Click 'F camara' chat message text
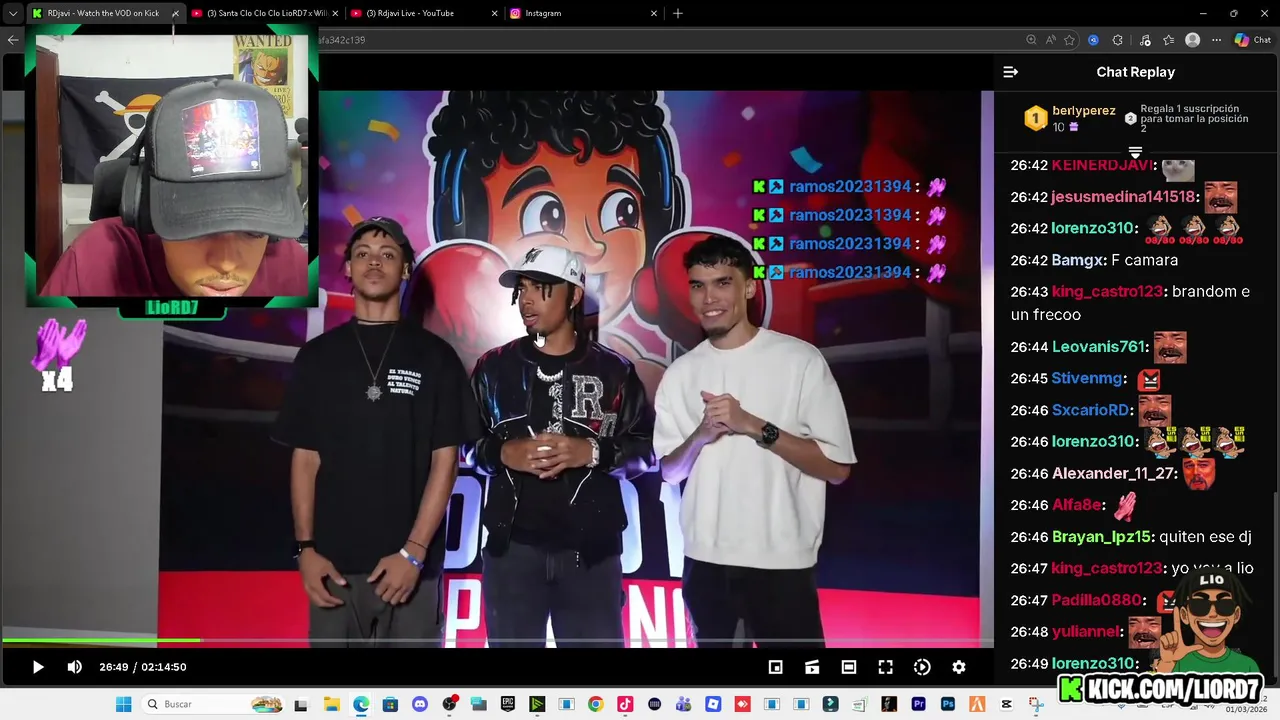The image size is (1280, 720). (x=1145, y=260)
